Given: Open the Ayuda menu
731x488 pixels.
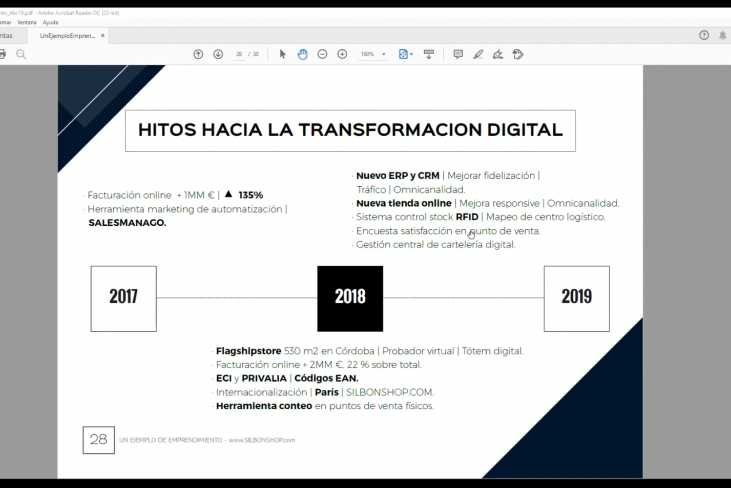Looking at the screenshot, I should pyautogui.click(x=50, y=22).
